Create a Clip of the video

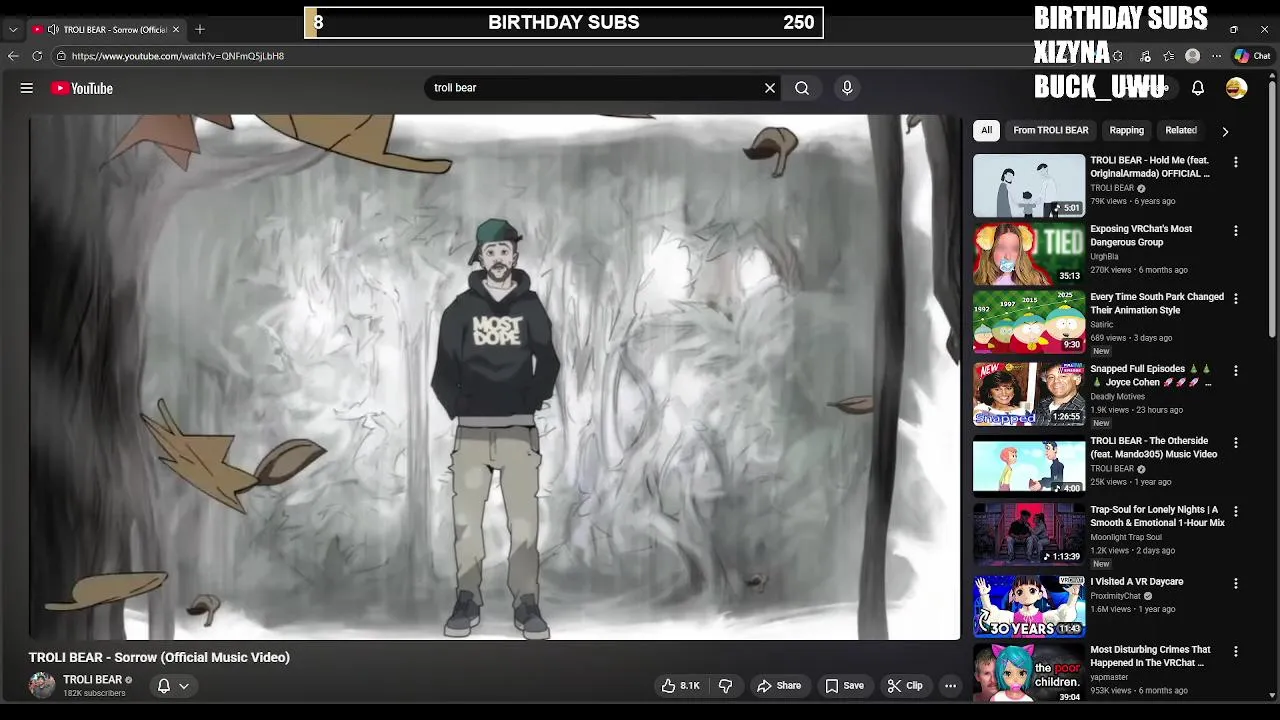pyautogui.click(x=904, y=686)
